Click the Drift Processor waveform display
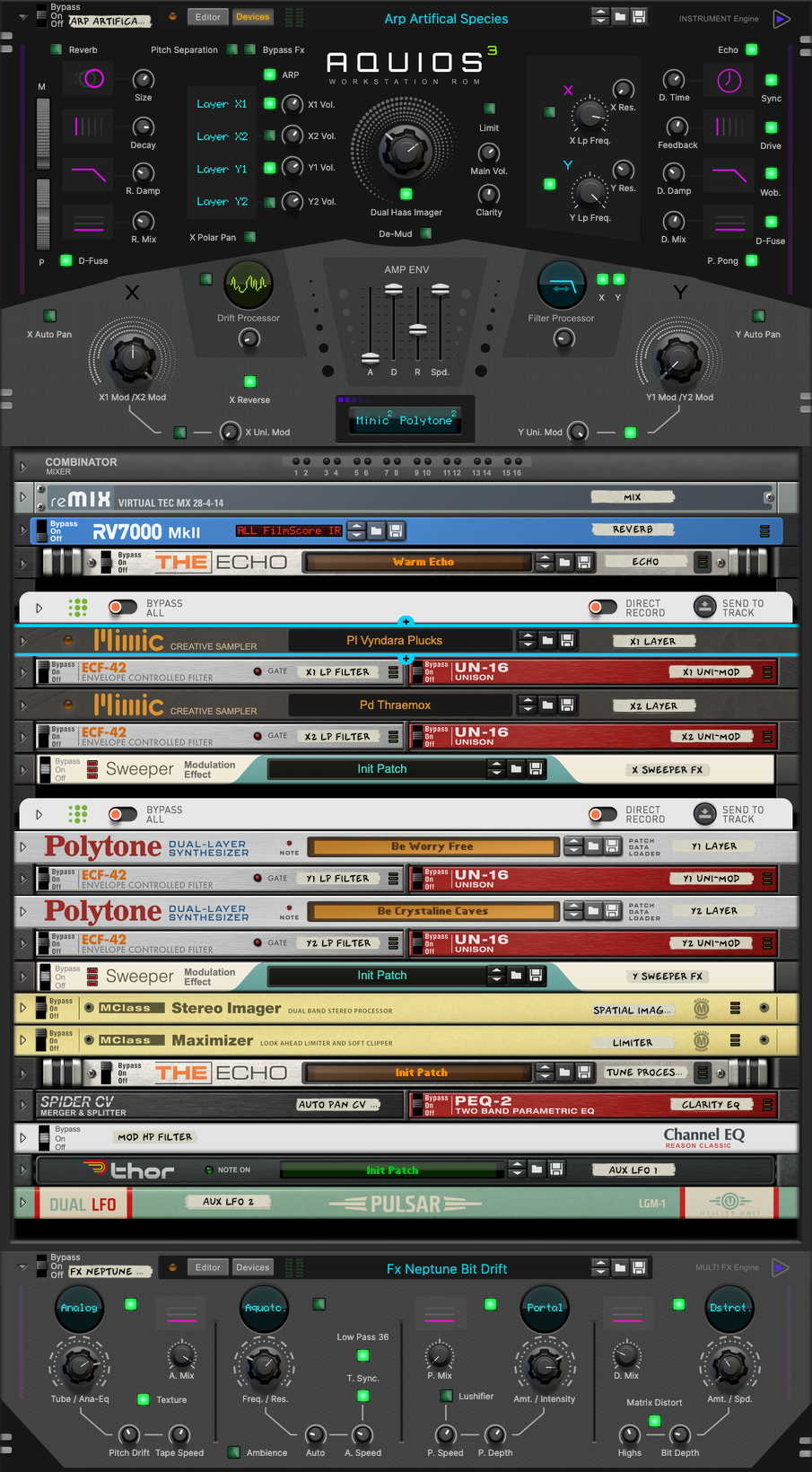 [249, 284]
